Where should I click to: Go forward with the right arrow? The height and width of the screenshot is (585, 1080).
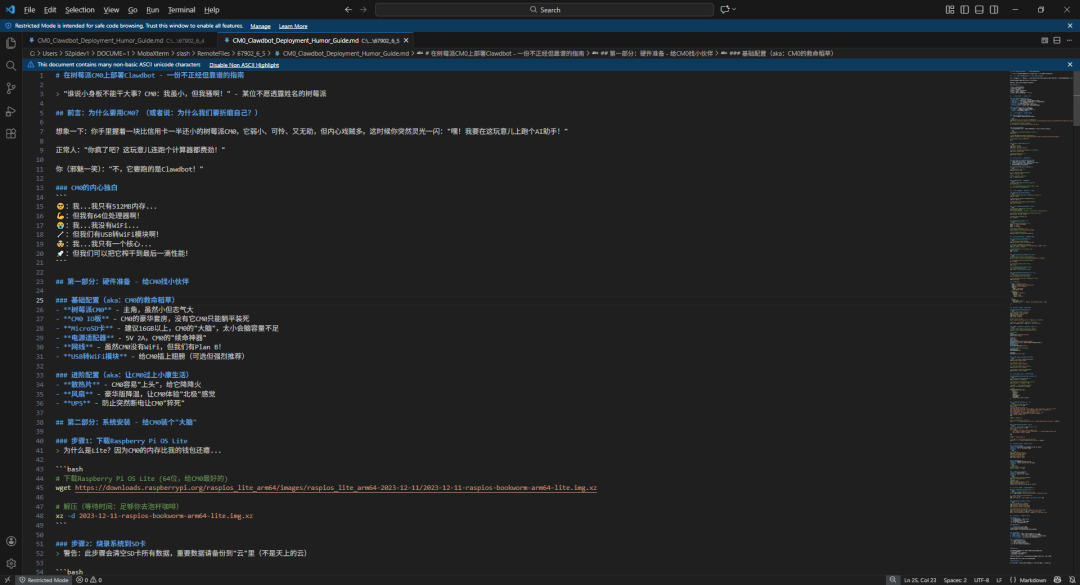pyautogui.click(x=363, y=10)
